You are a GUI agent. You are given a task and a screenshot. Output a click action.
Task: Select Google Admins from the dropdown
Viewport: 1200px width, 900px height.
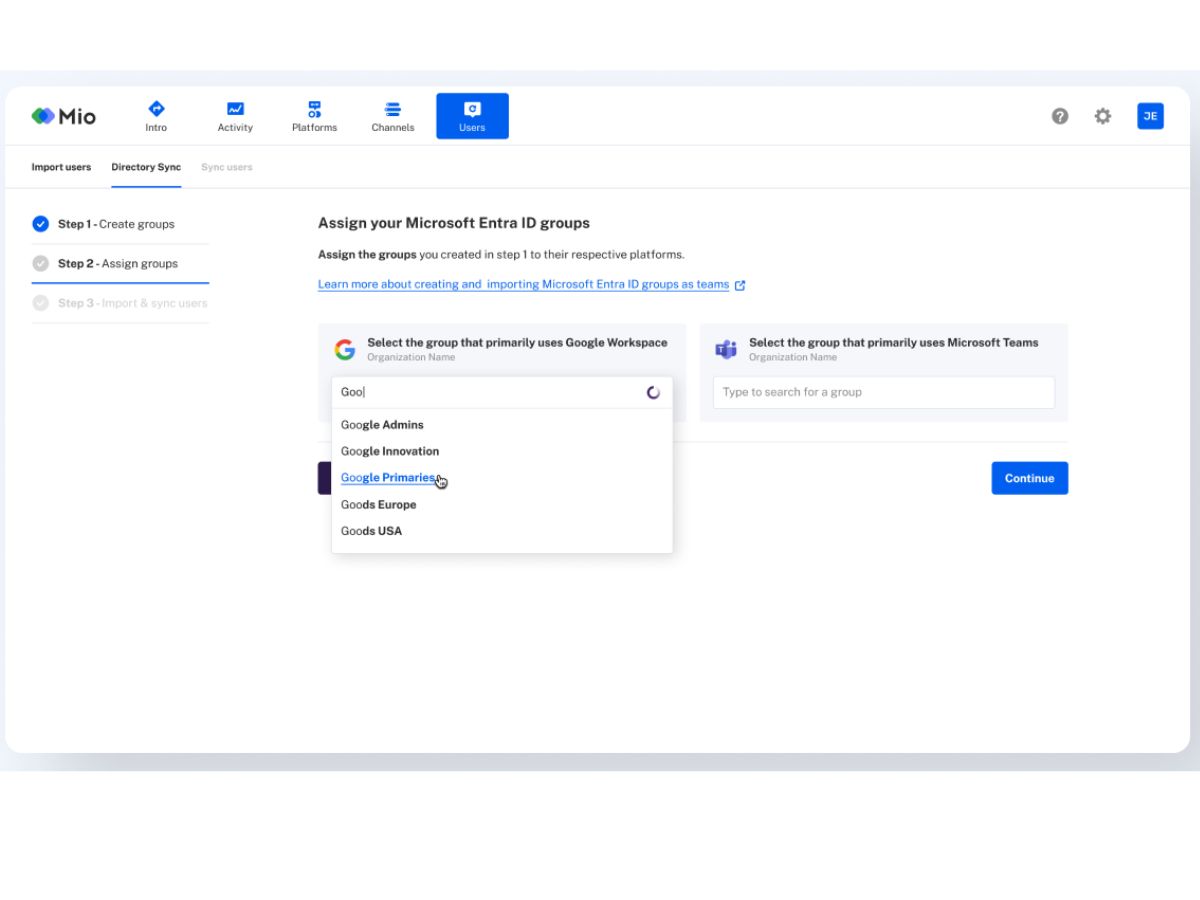tap(502, 425)
